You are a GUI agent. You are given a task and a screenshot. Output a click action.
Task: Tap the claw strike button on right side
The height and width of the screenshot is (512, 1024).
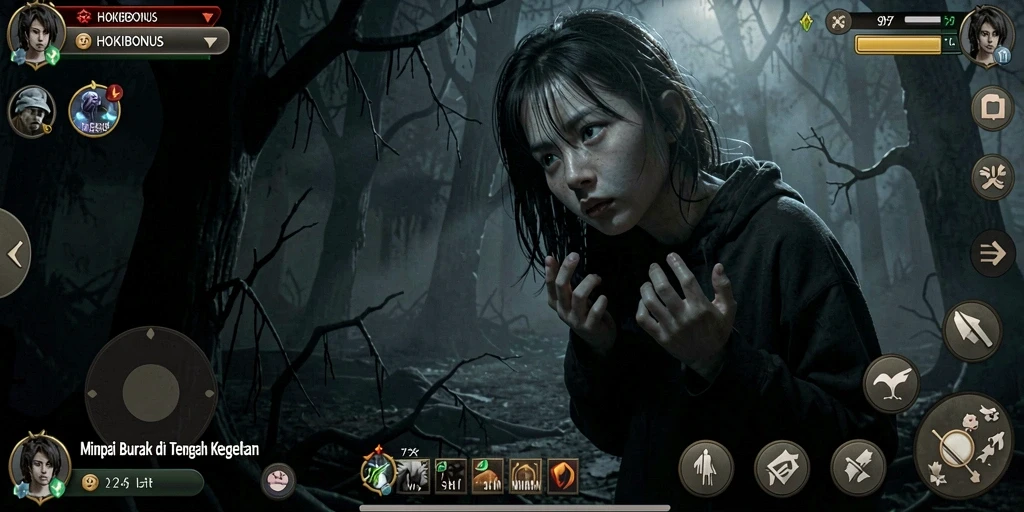992,177
